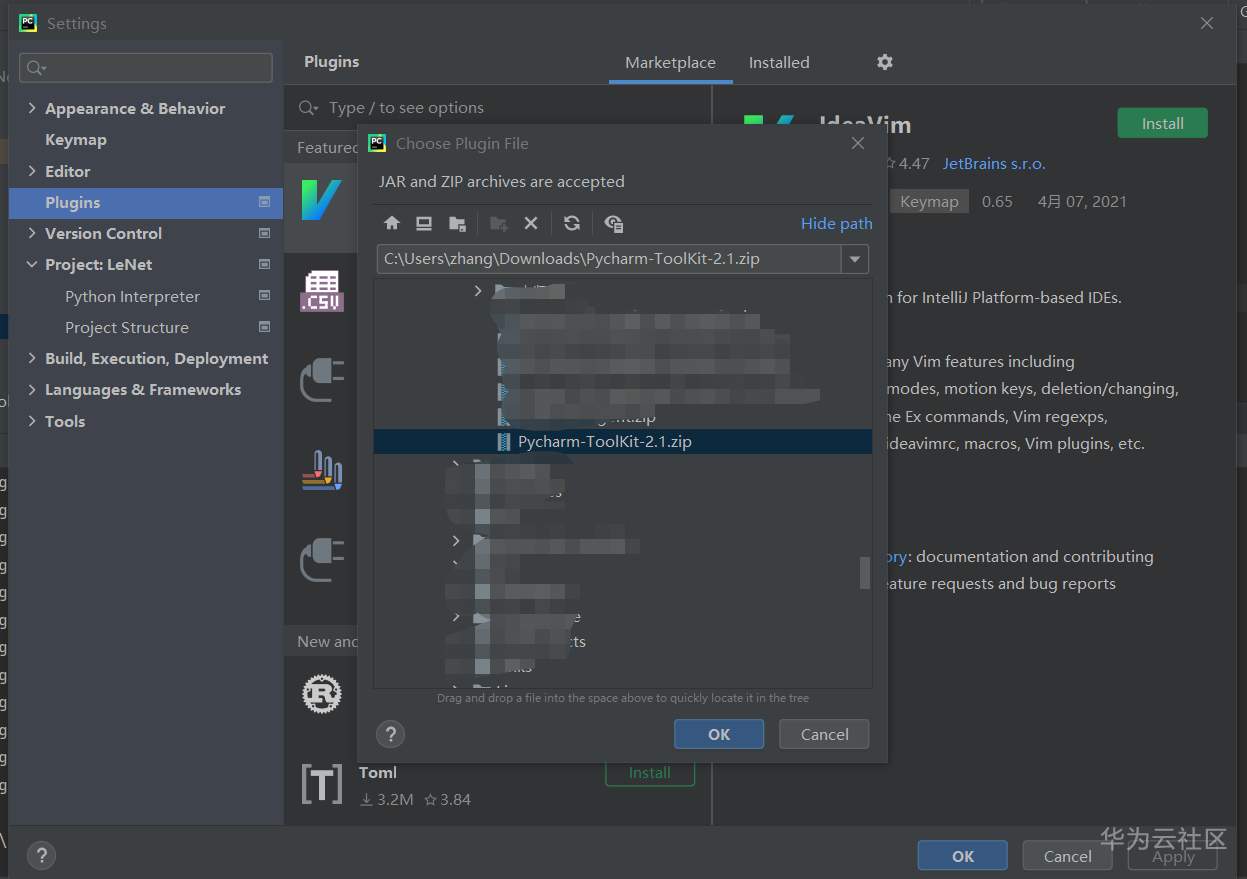This screenshot has width=1247, height=879.
Task: Open JetBrains s.r.o. vendor link
Action: 993,163
